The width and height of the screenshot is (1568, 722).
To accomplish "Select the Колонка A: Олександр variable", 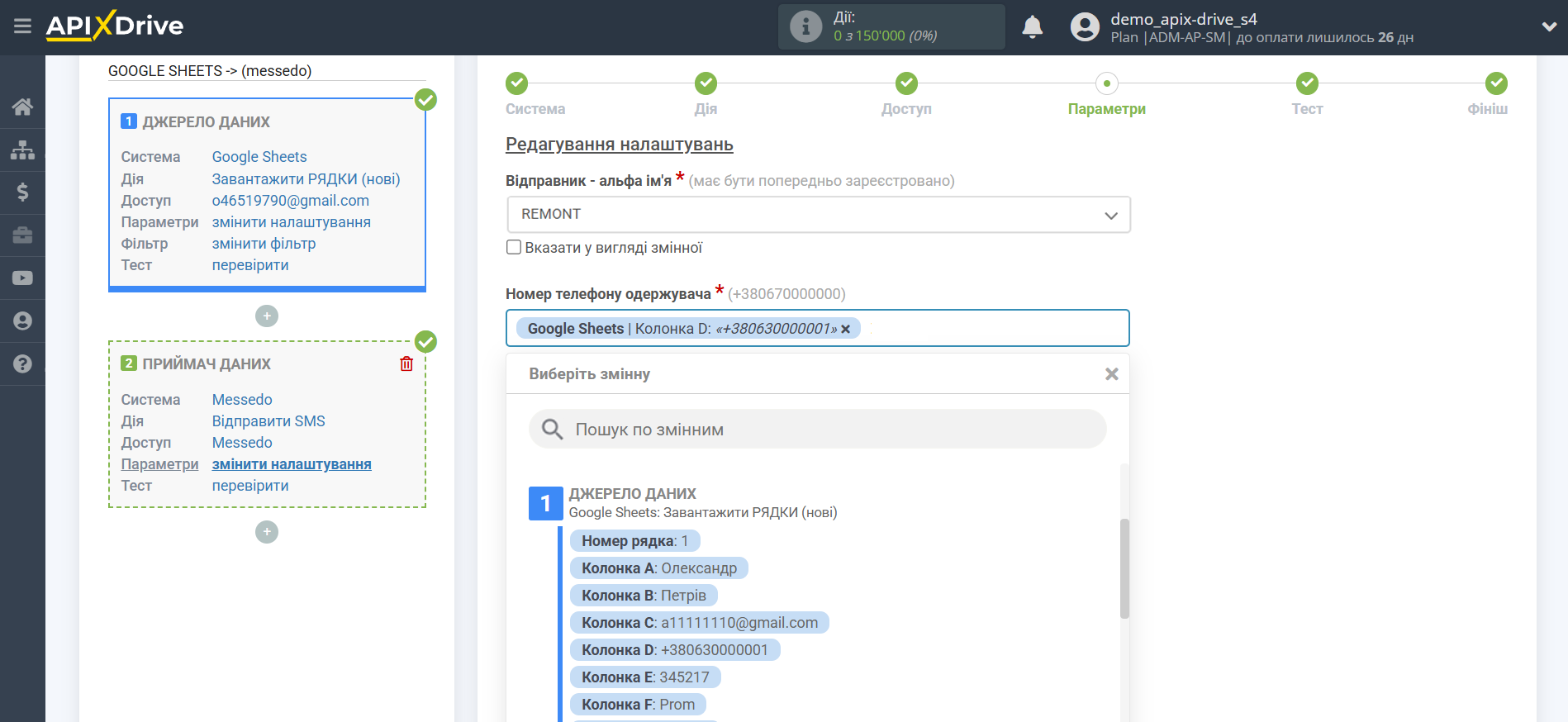I will [x=659, y=568].
